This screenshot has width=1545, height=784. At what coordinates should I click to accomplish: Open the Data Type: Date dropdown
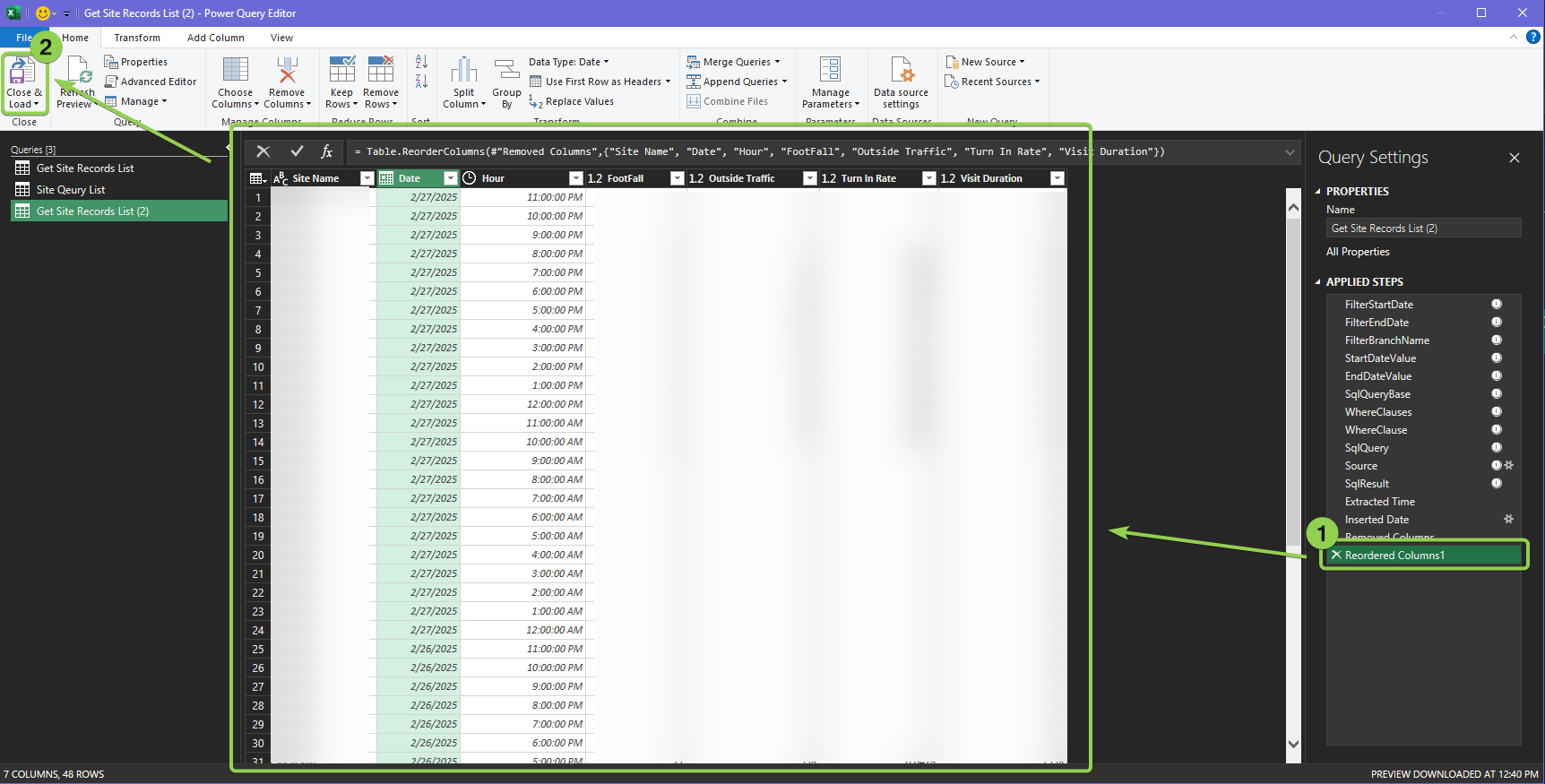tap(568, 62)
